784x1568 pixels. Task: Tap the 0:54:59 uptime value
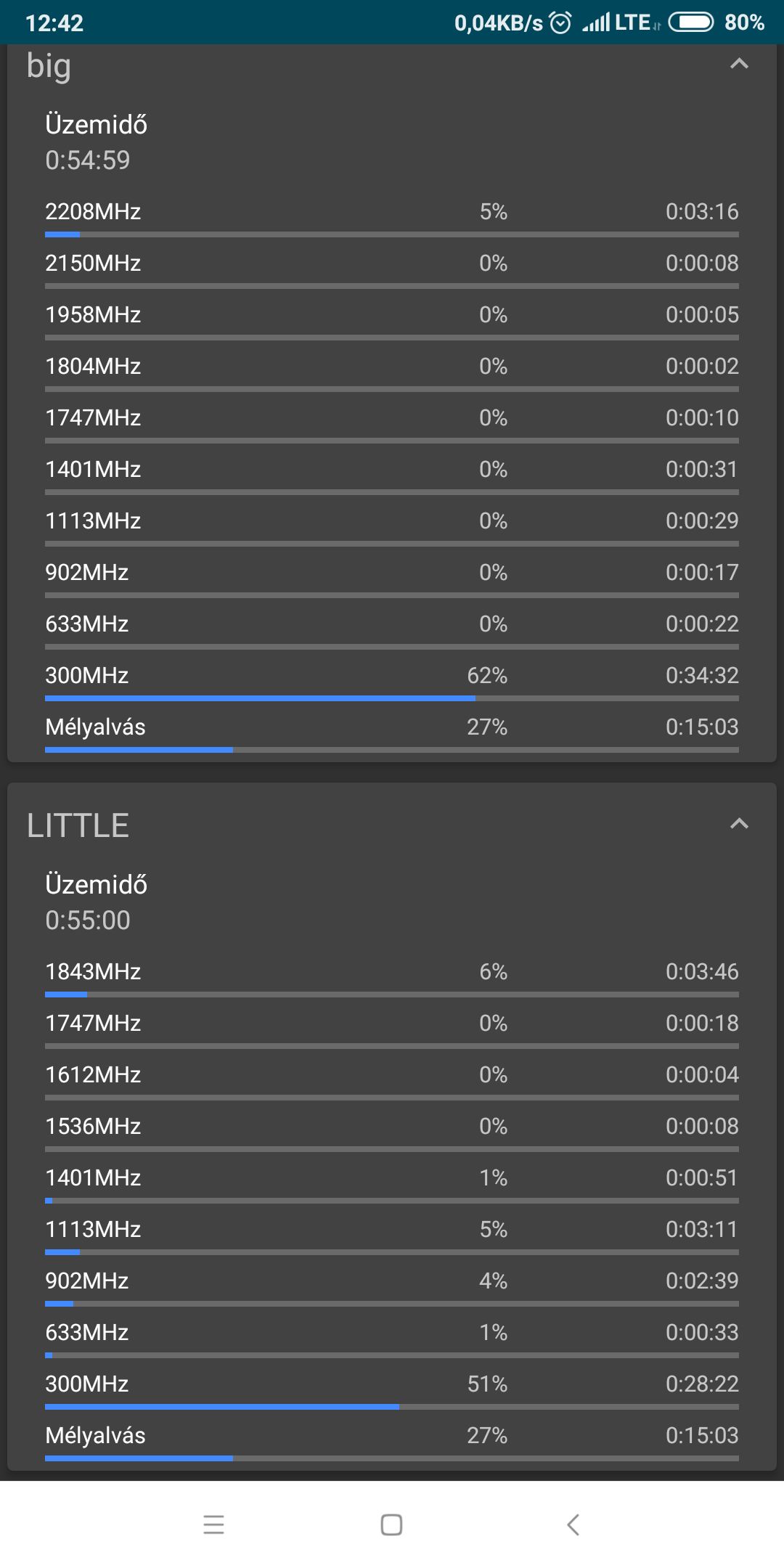pyautogui.click(x=88, y=160)
